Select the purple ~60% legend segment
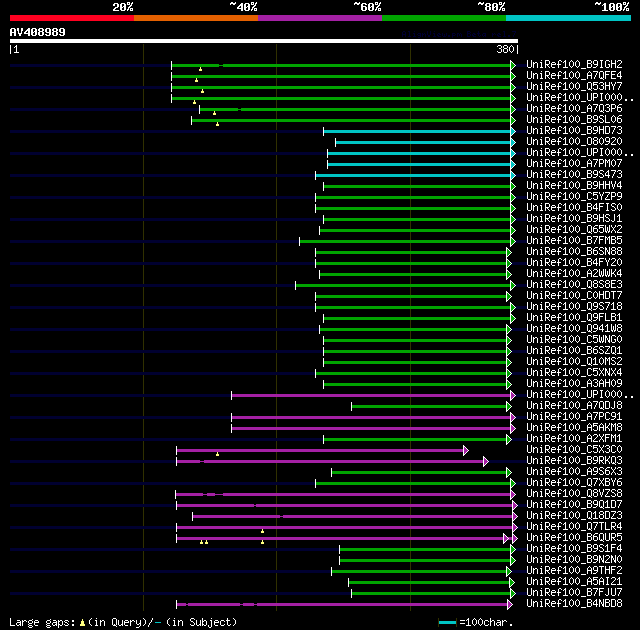This screenshot has width=640, height=630. tap(320, 18)
